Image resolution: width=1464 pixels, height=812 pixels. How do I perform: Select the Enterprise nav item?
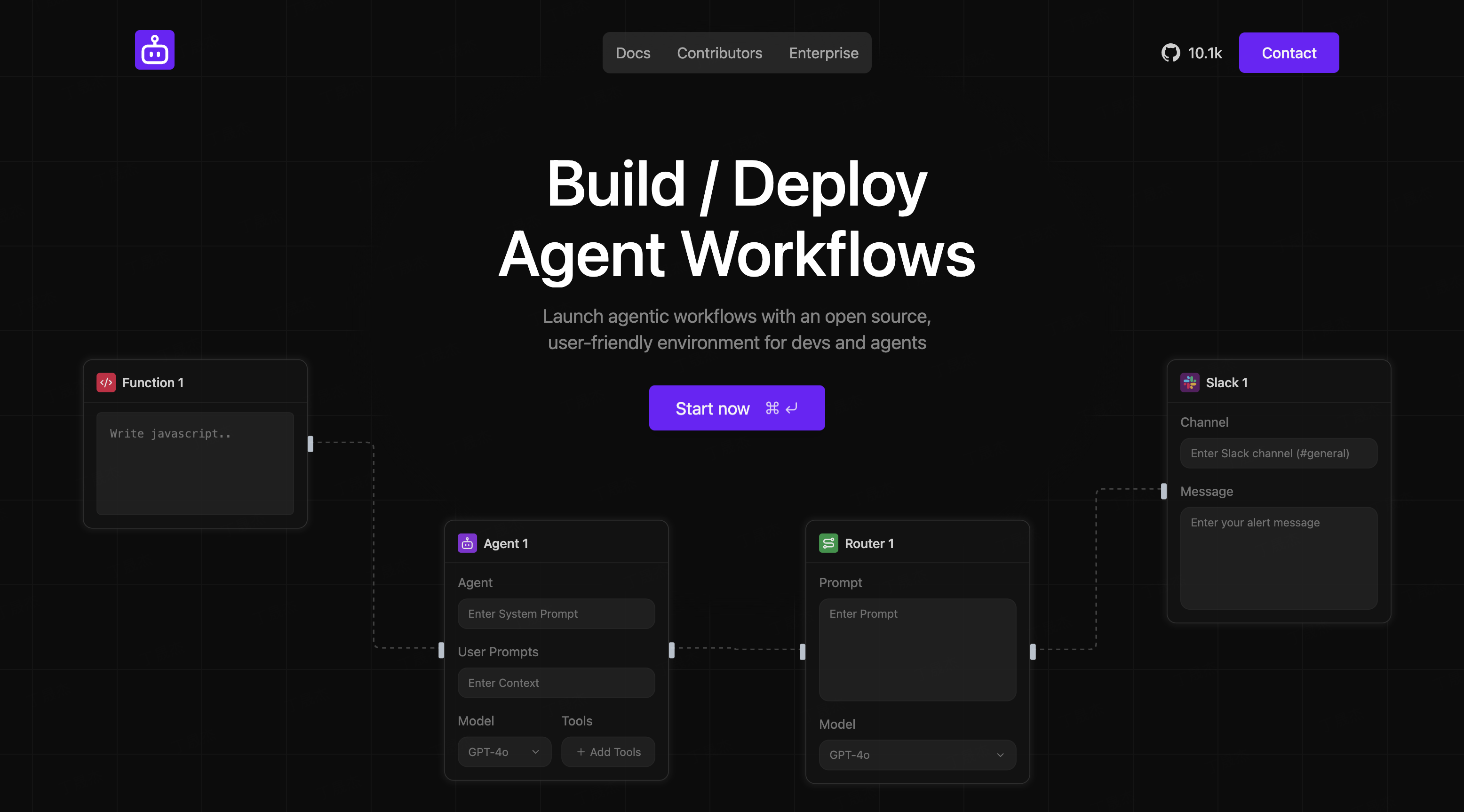point(823,53)
